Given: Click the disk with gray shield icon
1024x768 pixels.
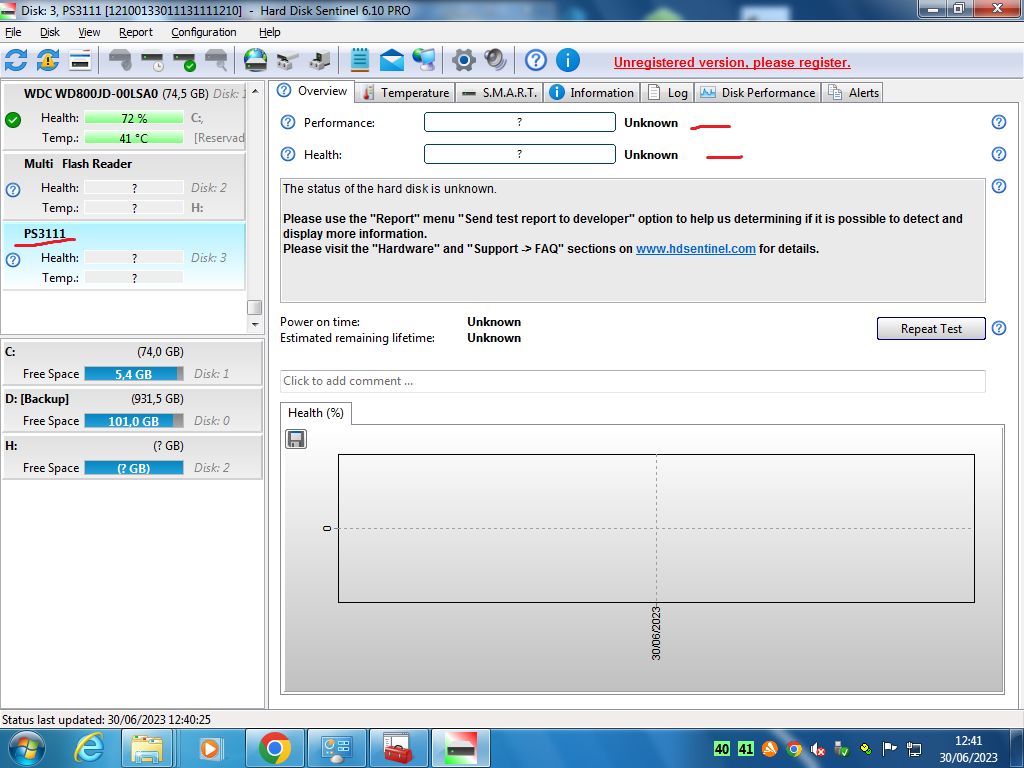Looking at the screenshot, I should click(x=120, y=60).
